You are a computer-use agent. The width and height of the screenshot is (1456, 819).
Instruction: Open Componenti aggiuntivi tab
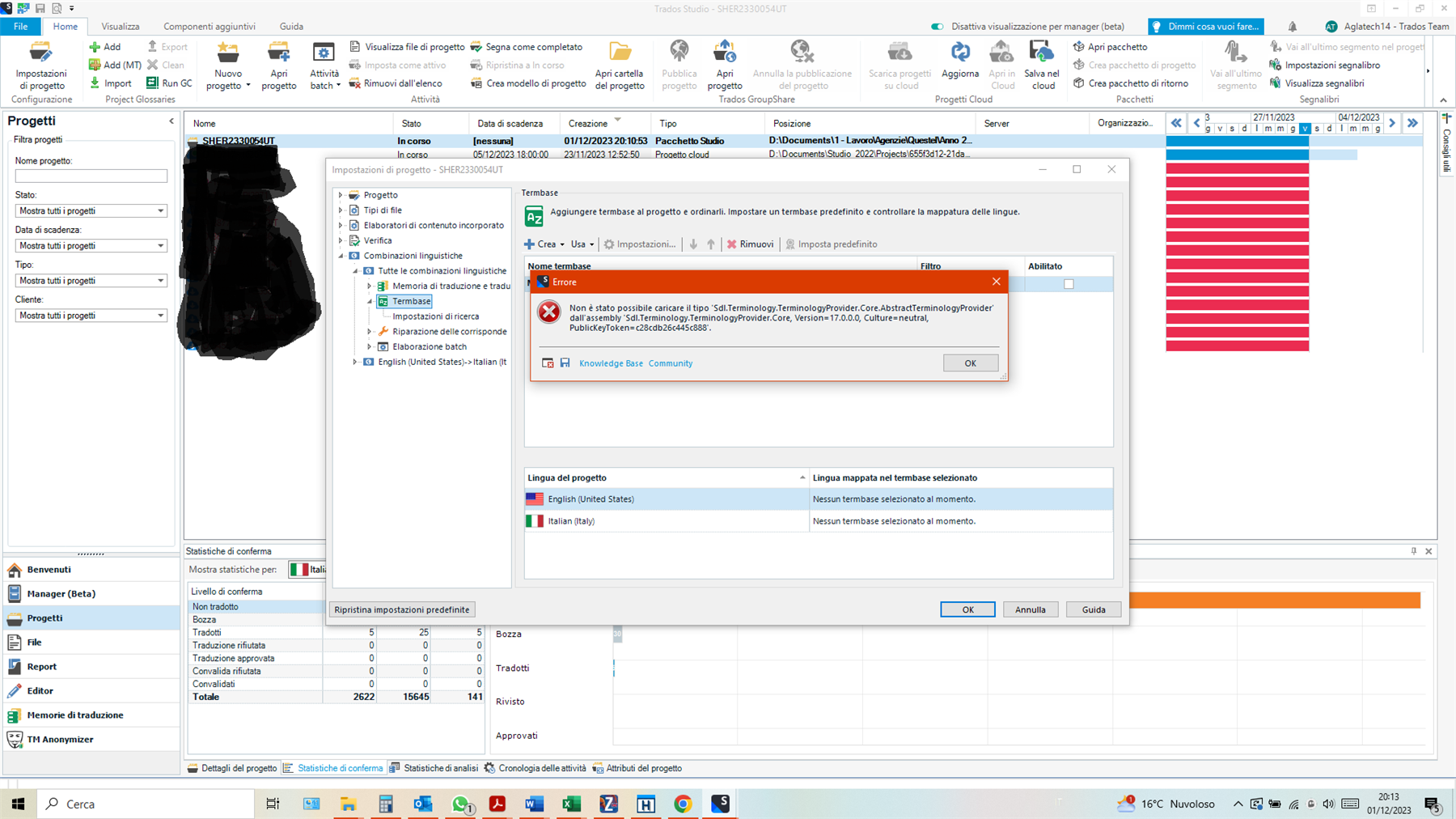point(210,27)
